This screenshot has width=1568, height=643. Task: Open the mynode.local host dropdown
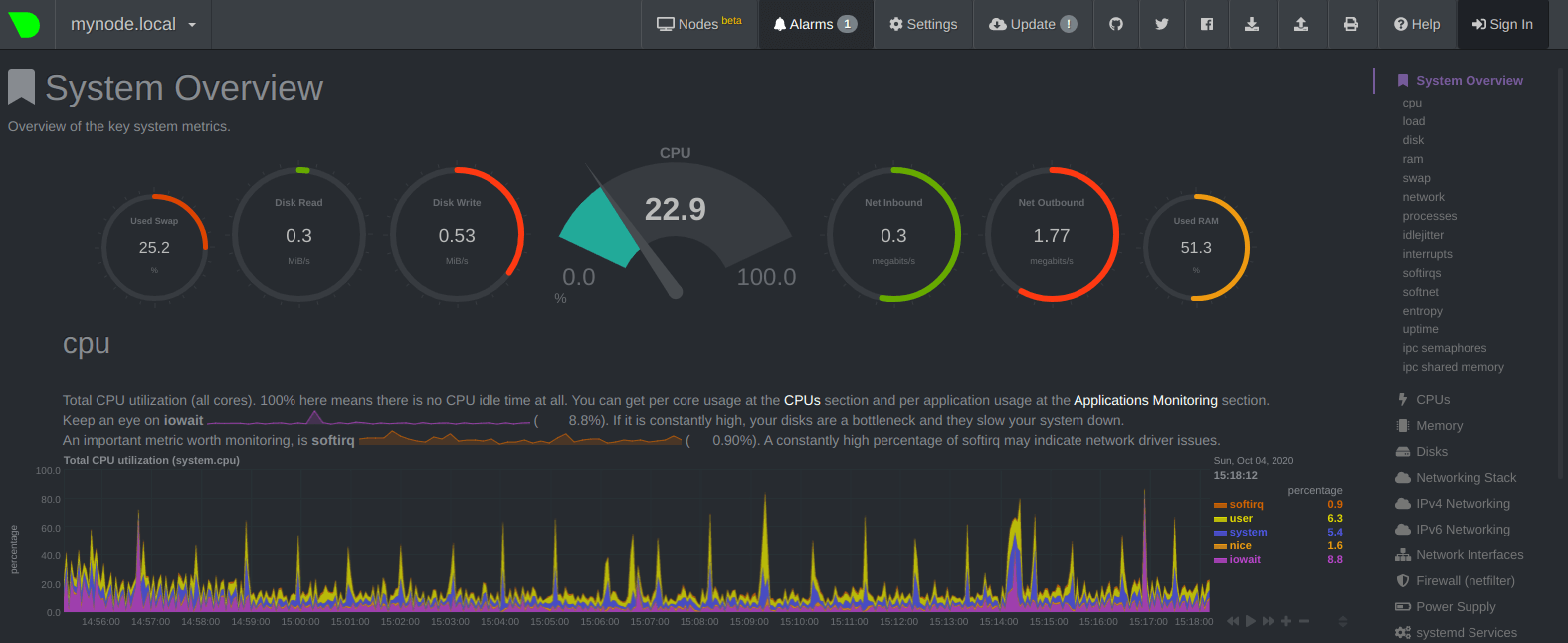coord(133,24)
